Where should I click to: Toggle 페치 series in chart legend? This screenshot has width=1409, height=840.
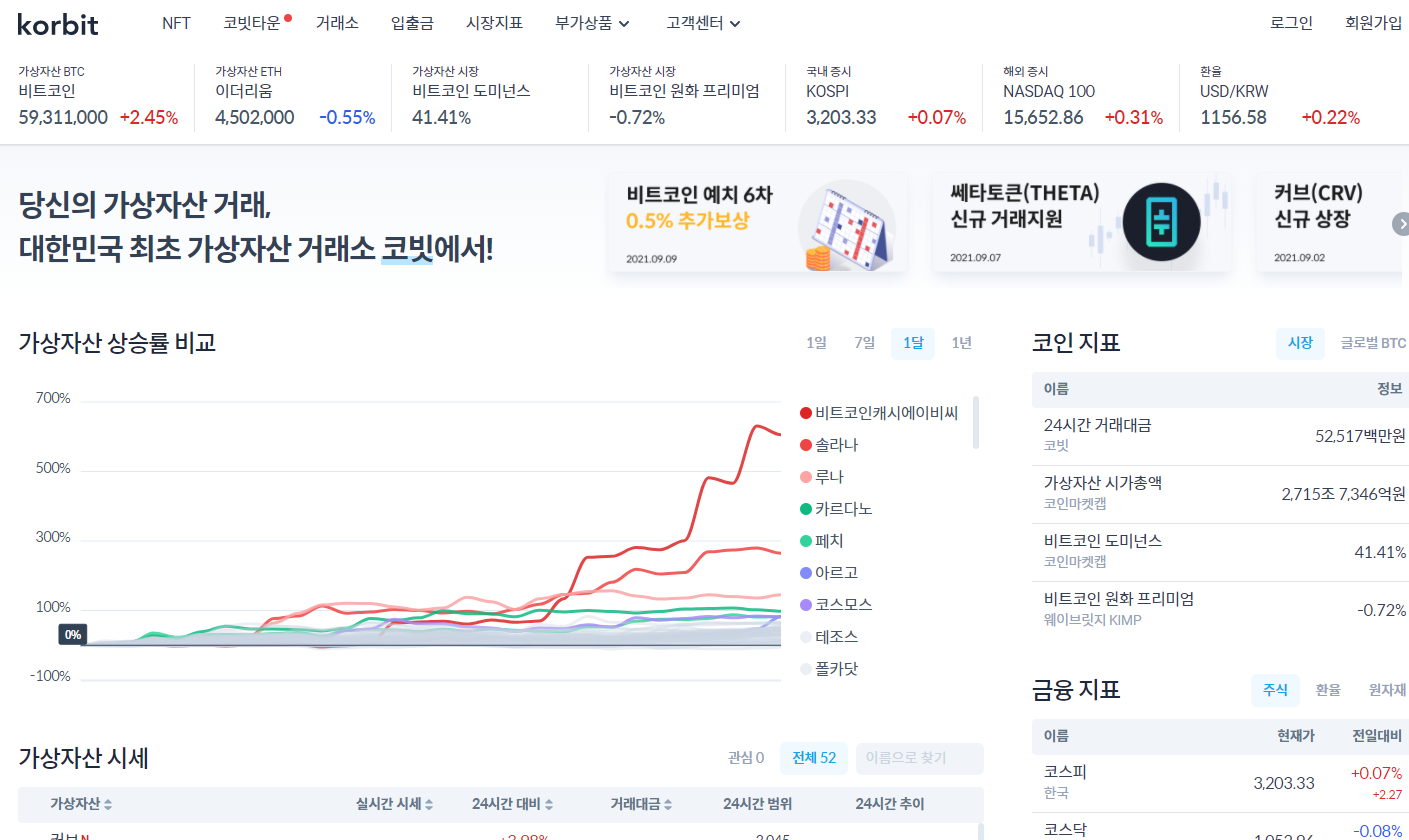[x=821, y=541]
